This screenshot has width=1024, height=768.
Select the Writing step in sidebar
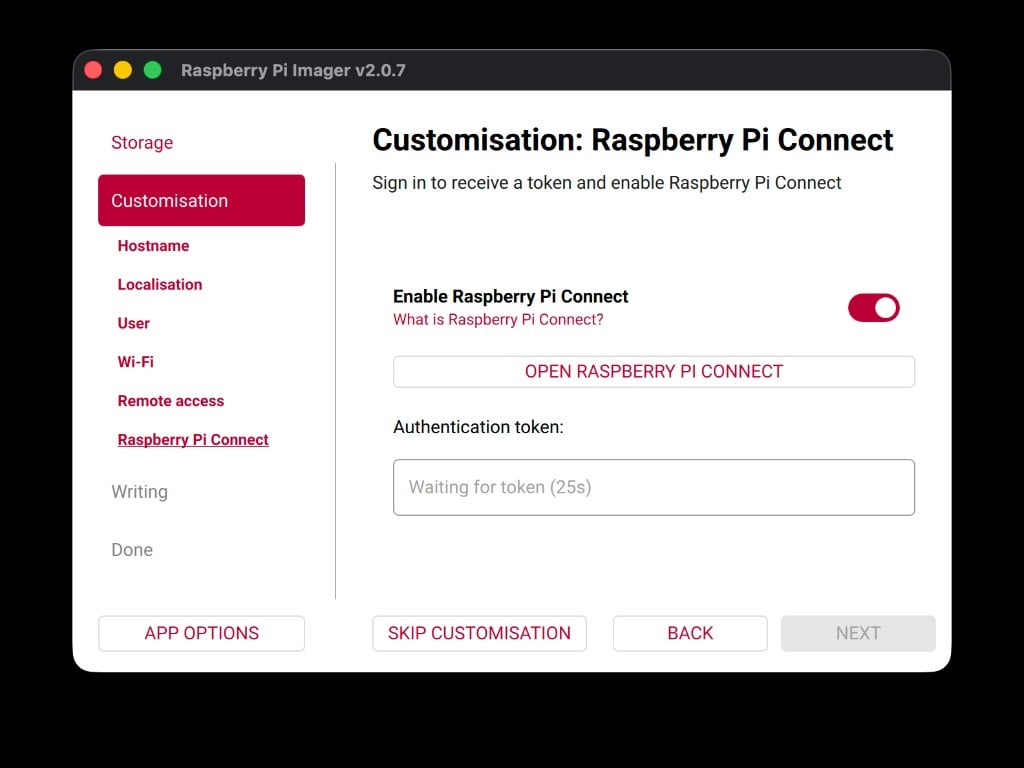click(140, 492)
